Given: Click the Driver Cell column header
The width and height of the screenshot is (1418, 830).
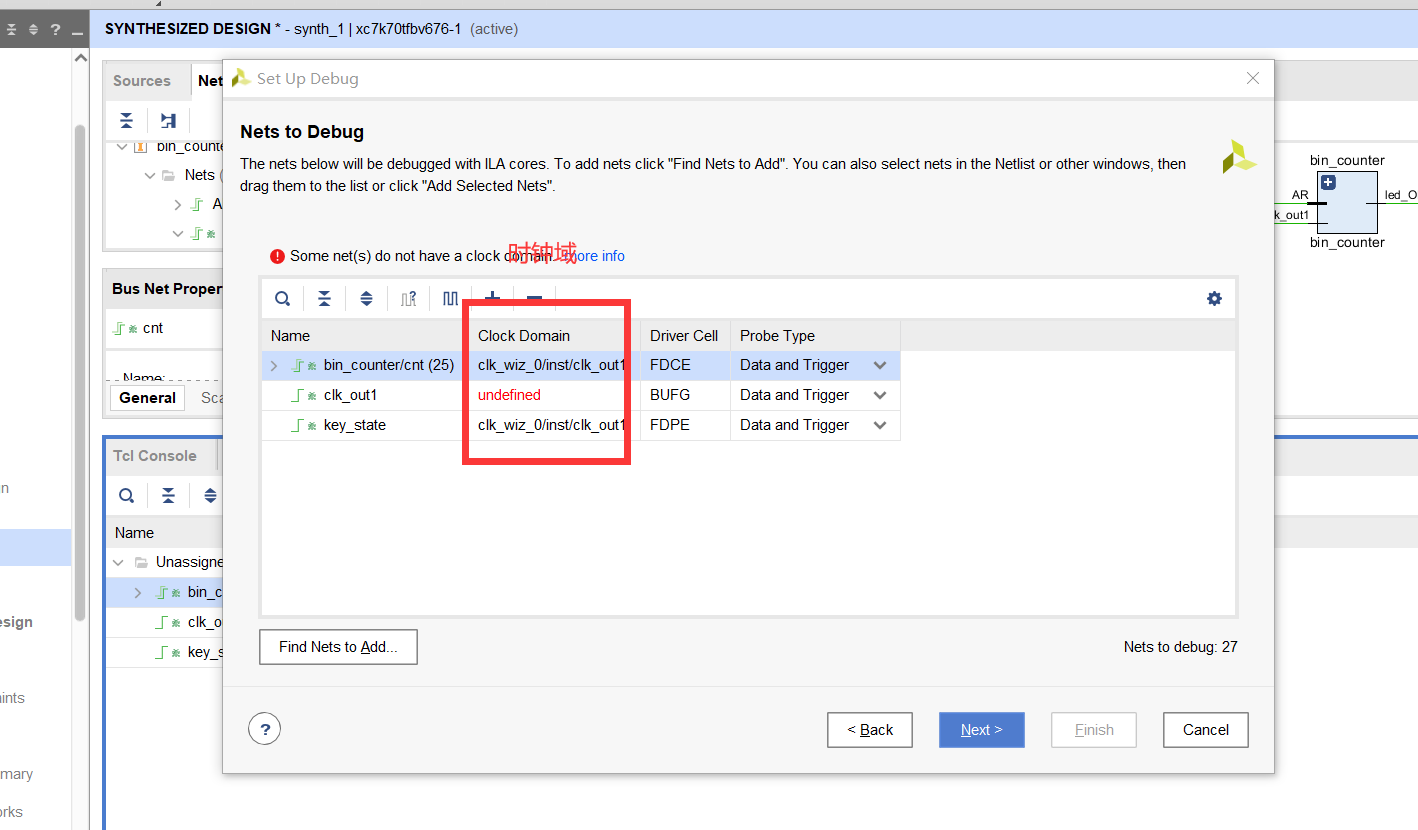Looking at the screenshot, I should 685,336.
